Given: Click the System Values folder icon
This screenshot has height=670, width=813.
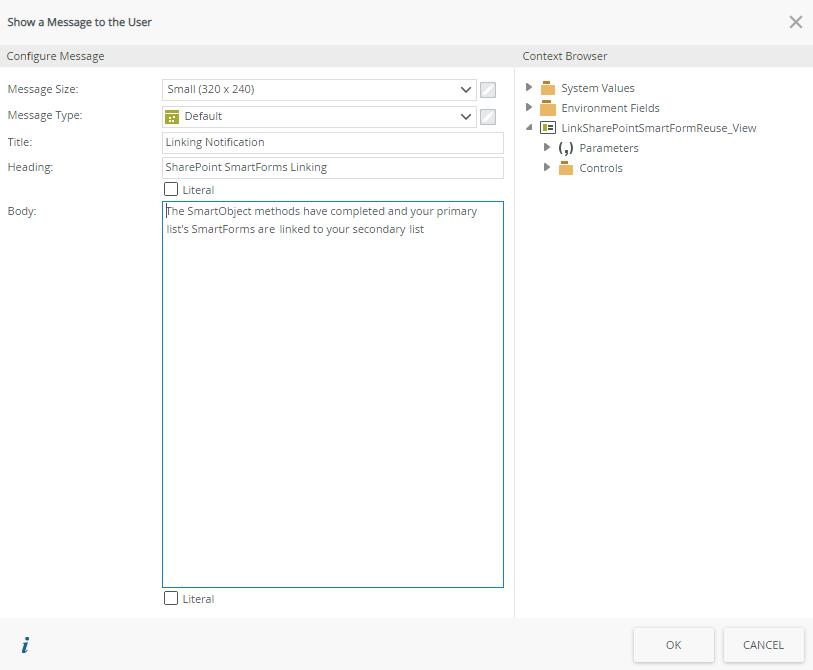Looking at the screenshot, I should (x=547, y=88).
